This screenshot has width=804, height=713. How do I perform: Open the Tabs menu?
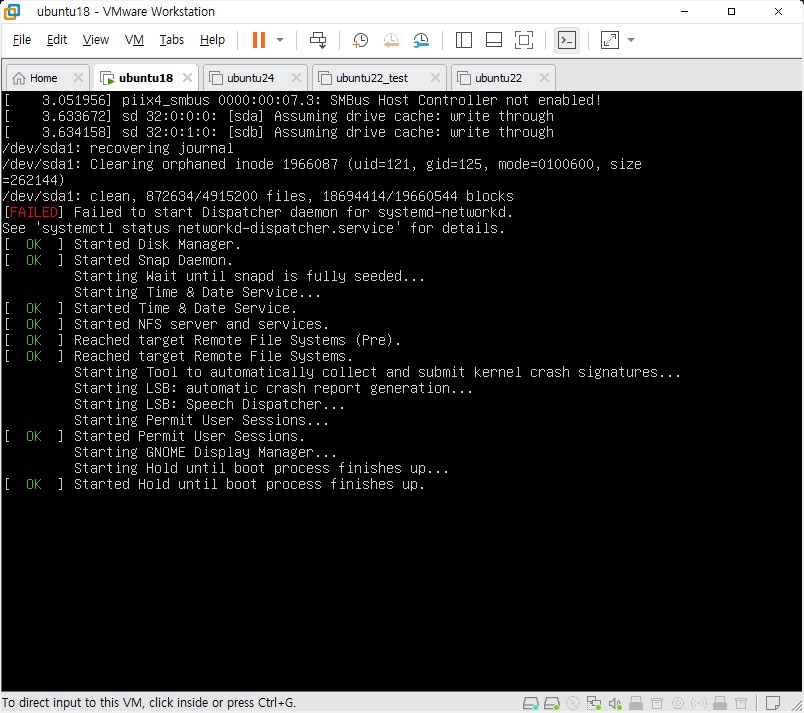pyautogui.click(x=171, y=40)
